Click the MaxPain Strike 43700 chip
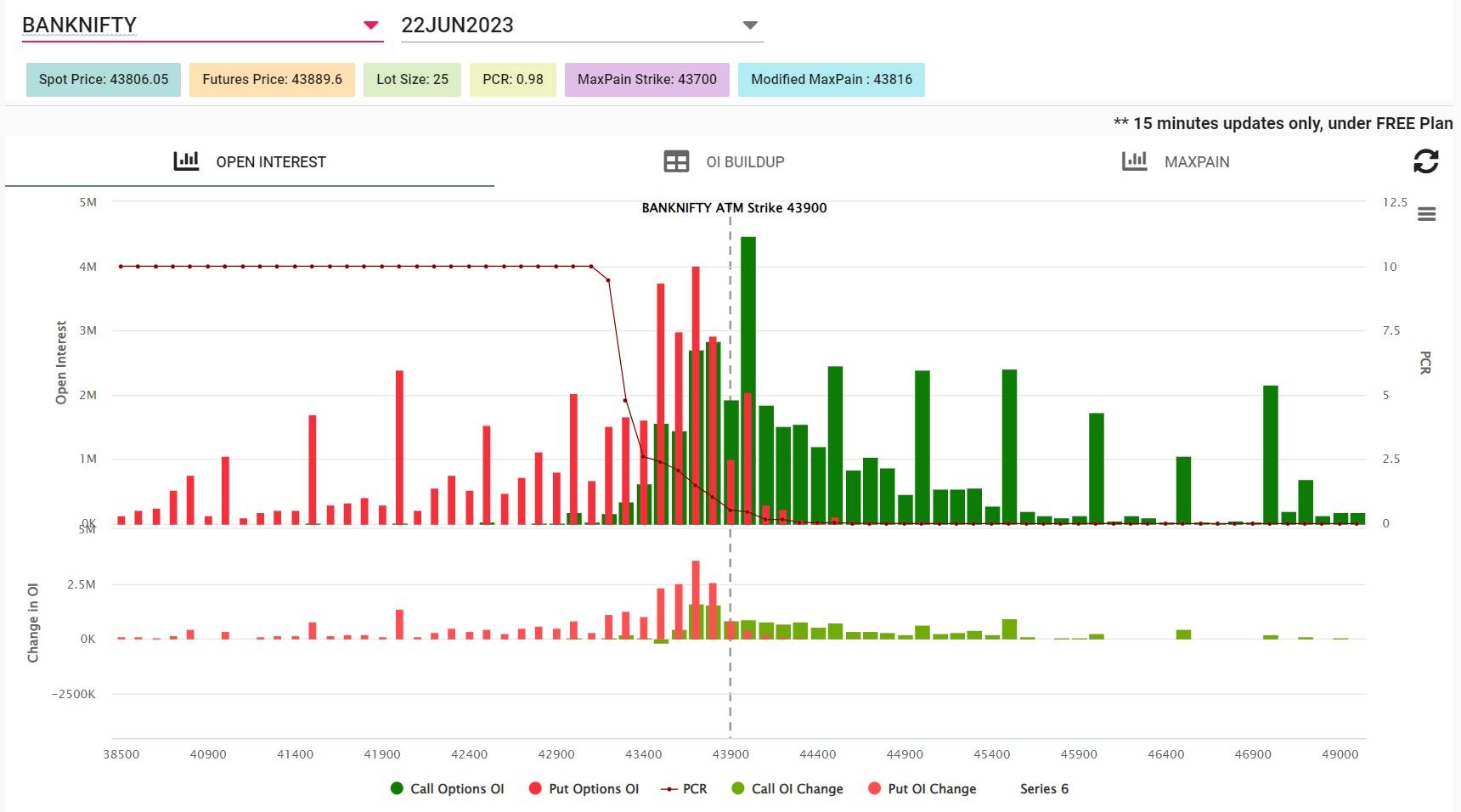 [x=647, y=80]
